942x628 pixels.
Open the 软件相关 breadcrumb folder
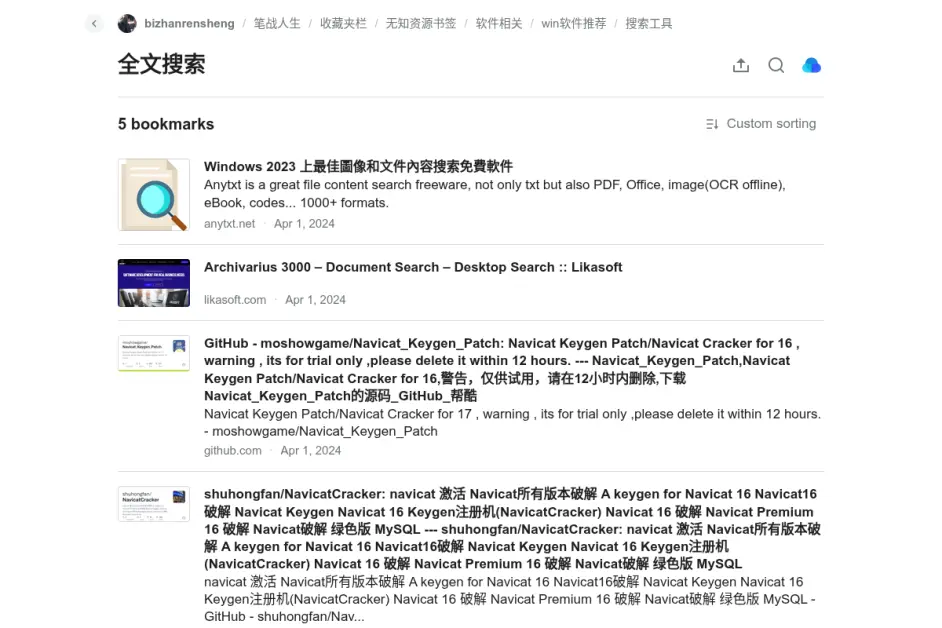[x=498, y=23]
